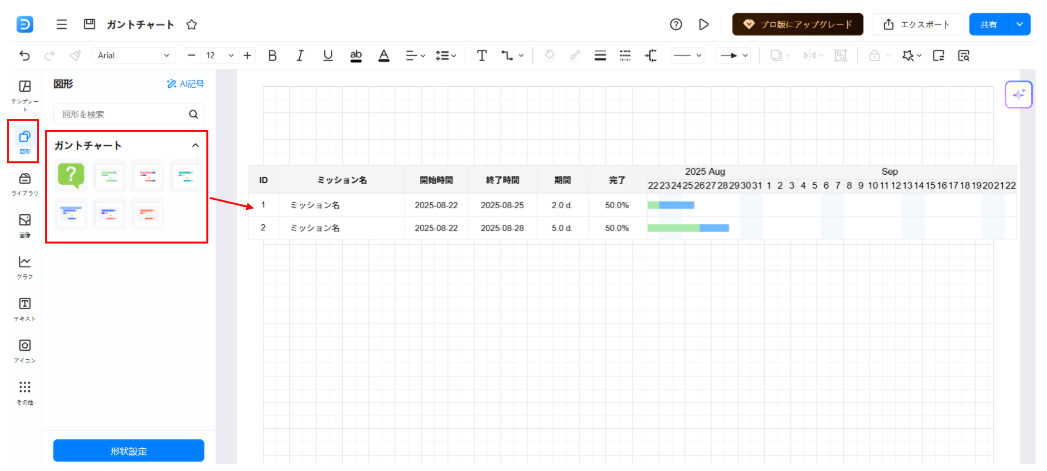1047x471 pixels.
Task: Open the text alignment dropdown
Action: click(x=415, y=56)
